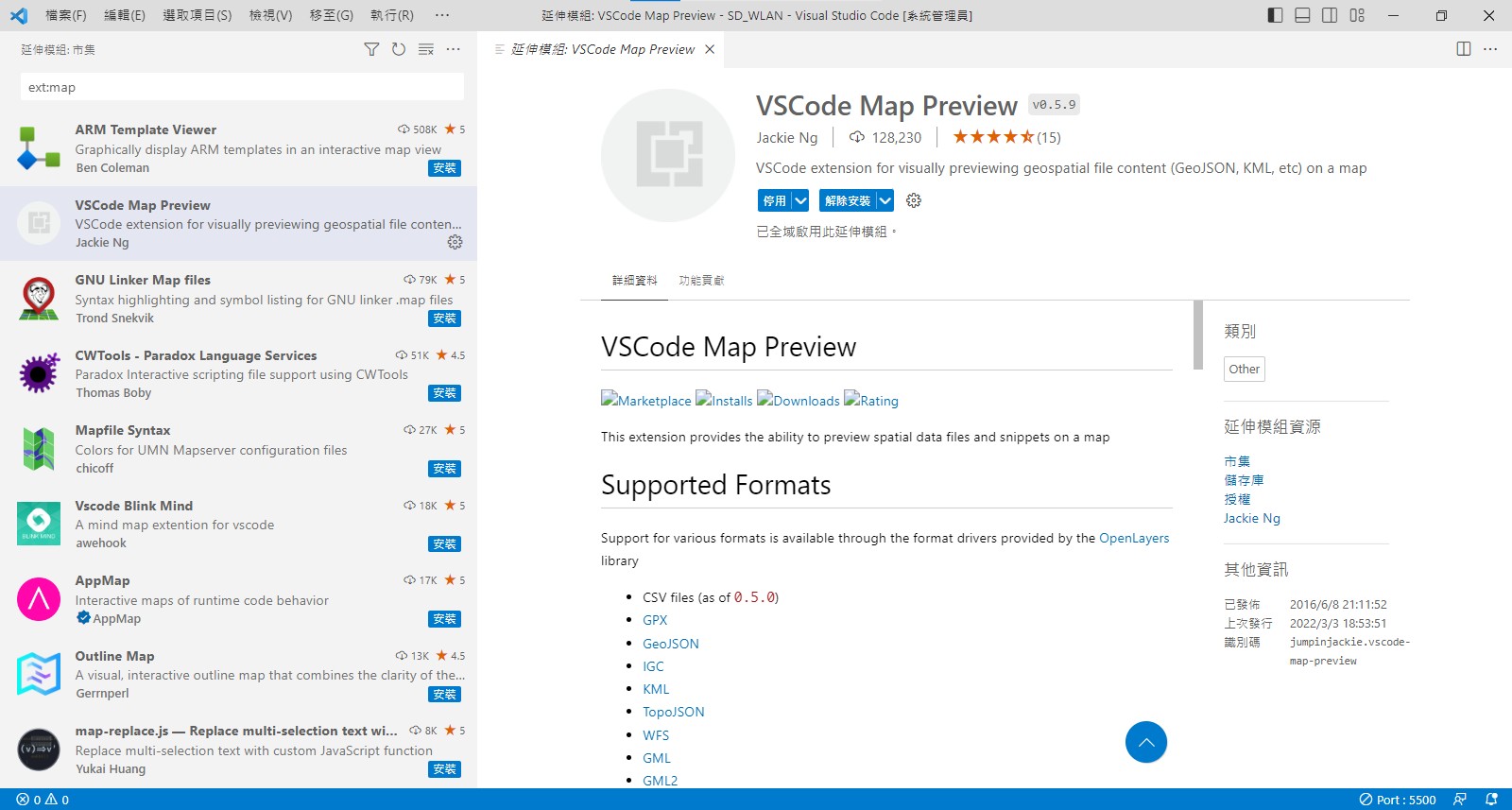The height and width of the screenshot is (810, 1512).
Task: Open the KML format link
Action: coord(656,689)
